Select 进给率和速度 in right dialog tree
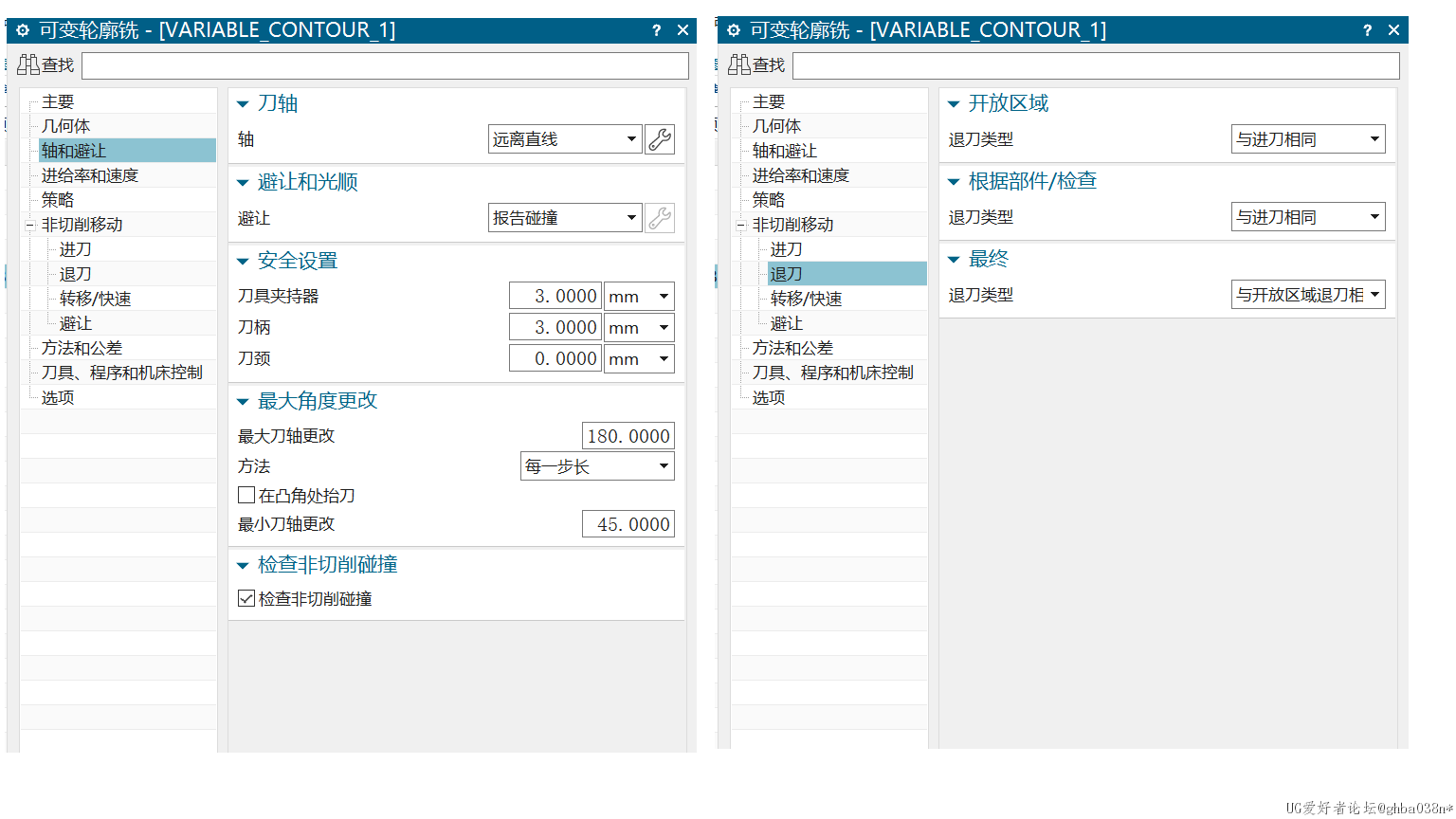 coord(801,175)
